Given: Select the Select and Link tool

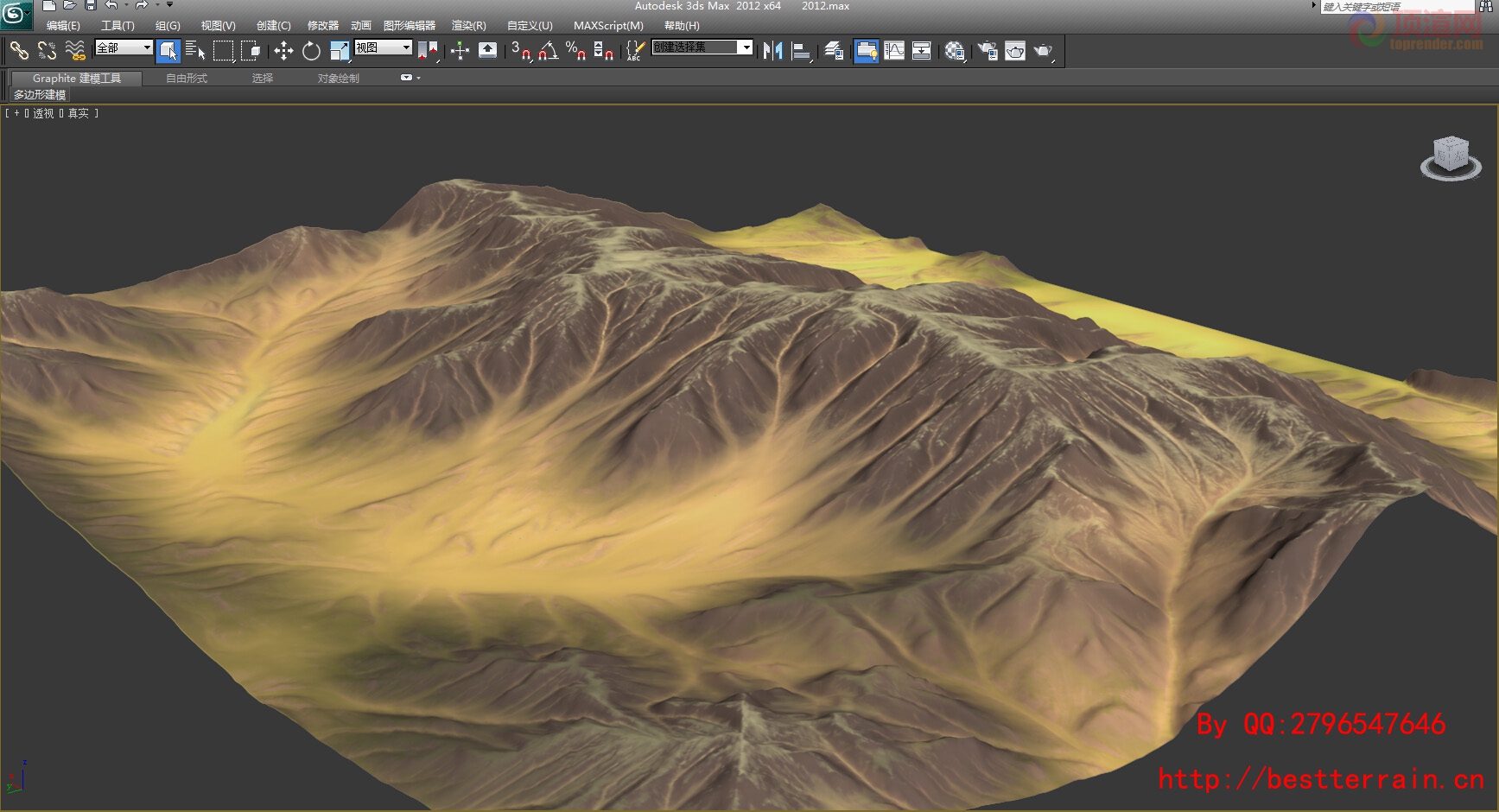Looking at the screenshot, I should coord(19,51).
